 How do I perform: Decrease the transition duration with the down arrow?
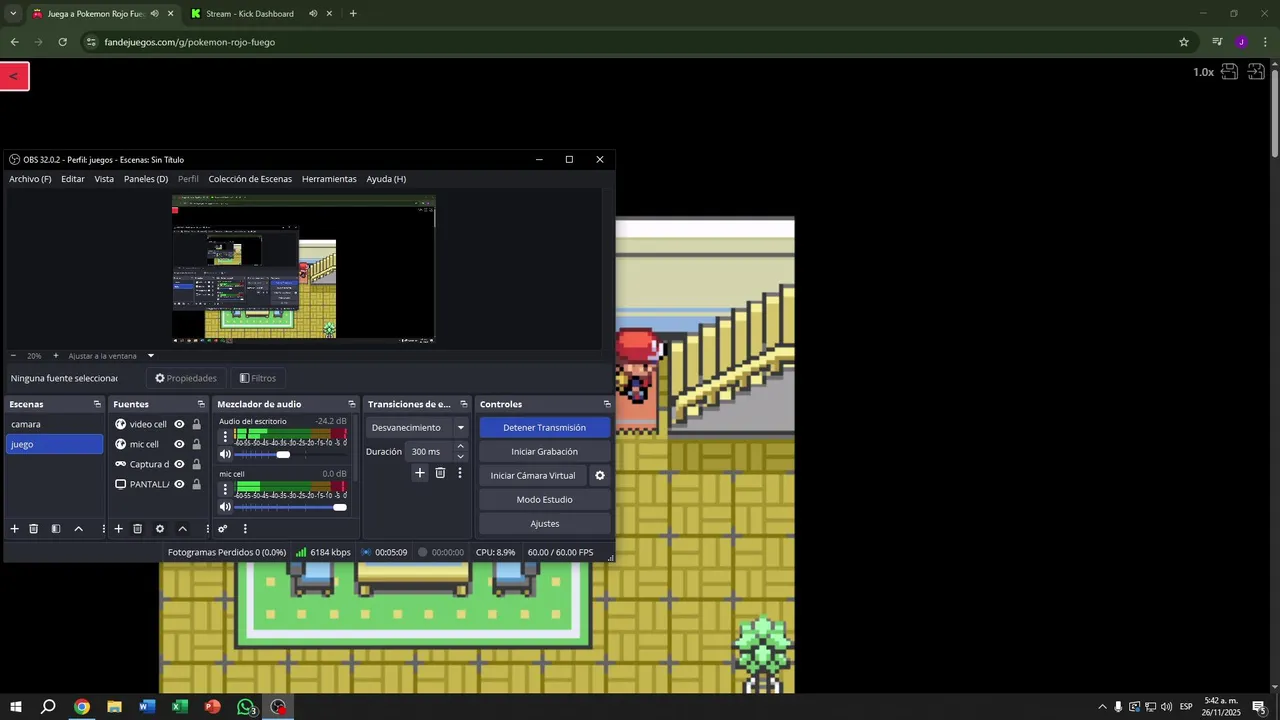(x=461, y=456)
